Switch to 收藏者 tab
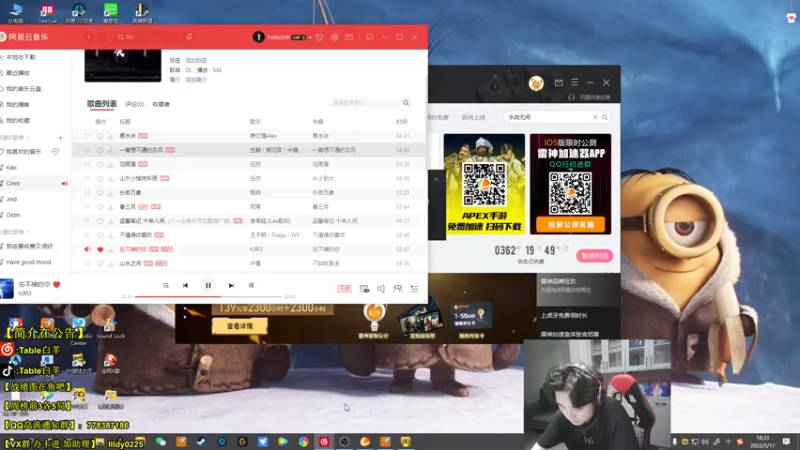The image size is (800, 450). [161, 104]
